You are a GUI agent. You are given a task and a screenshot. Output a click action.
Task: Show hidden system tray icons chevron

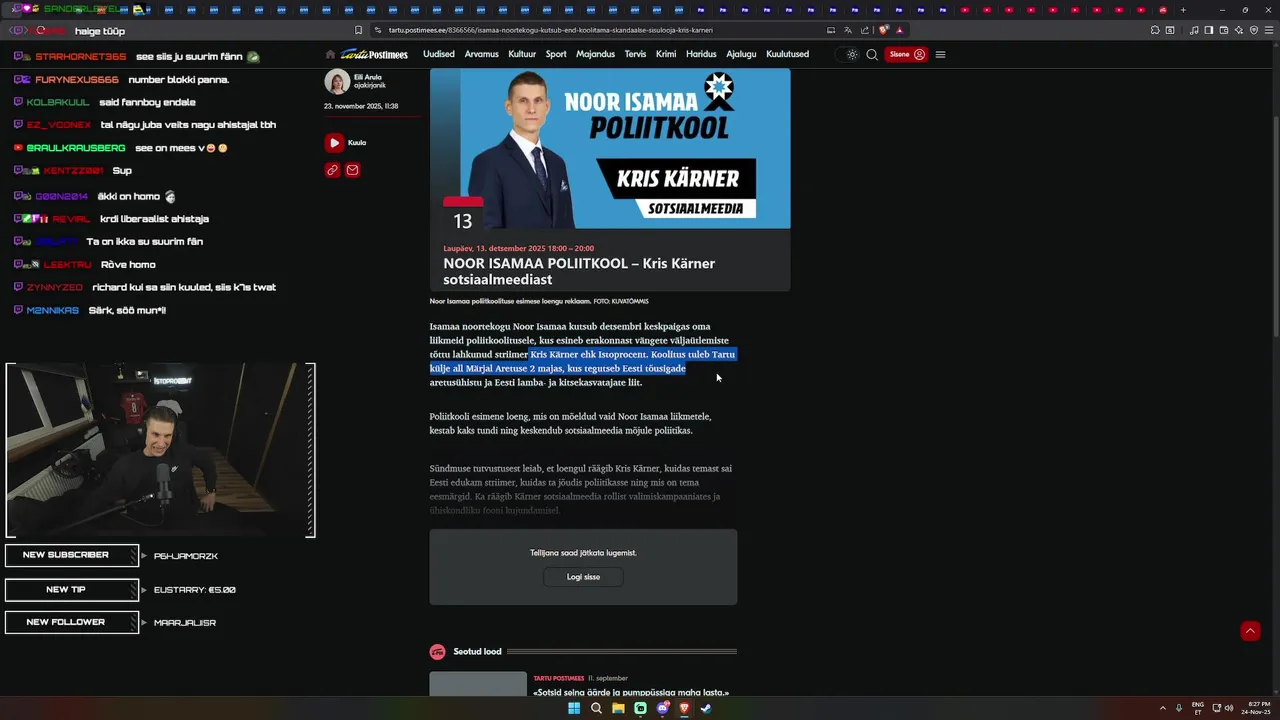pyautogui.click(x=1162, y=708)
